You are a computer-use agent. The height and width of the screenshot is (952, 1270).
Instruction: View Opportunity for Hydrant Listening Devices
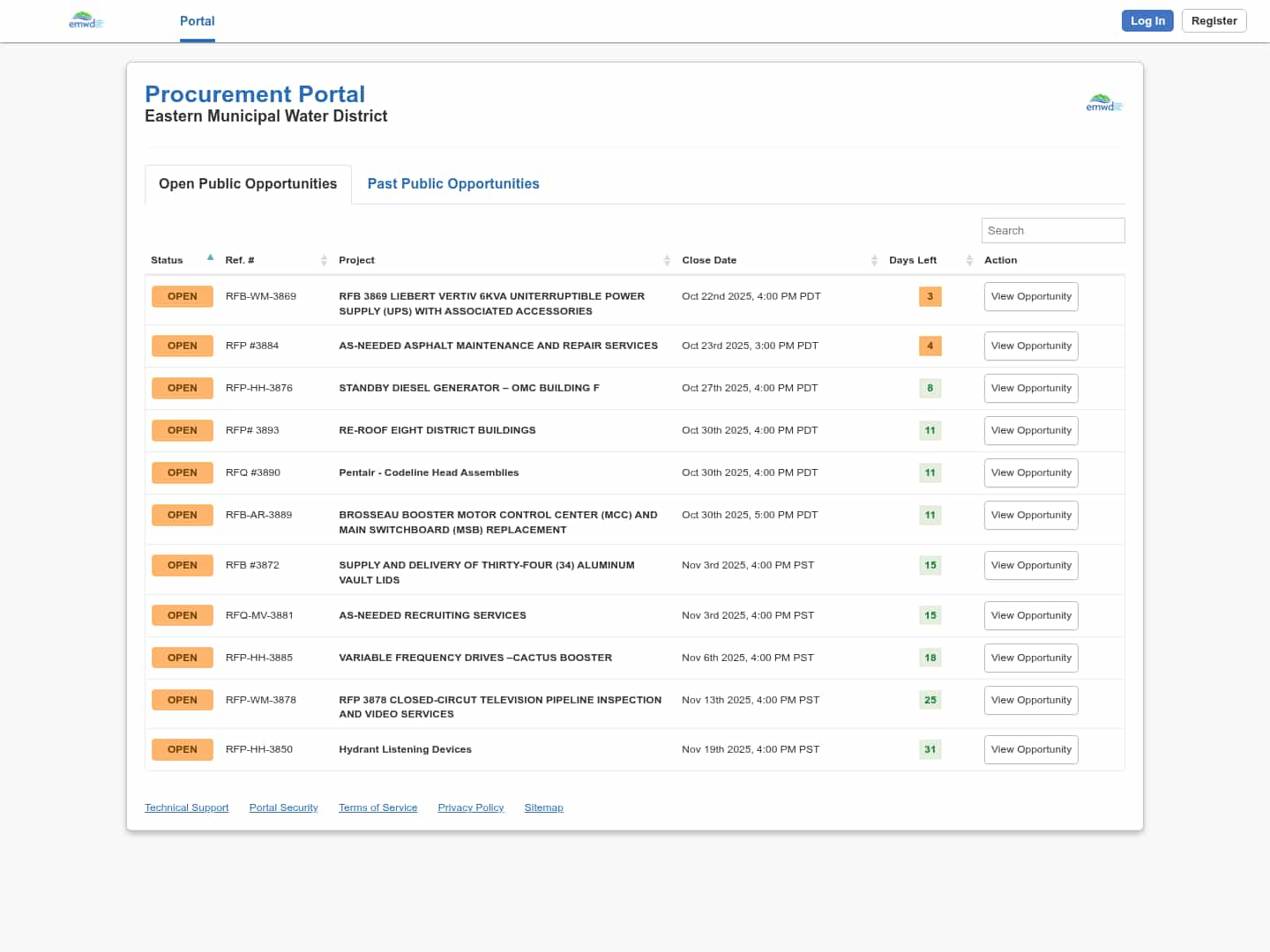[x=1030, y=750]
